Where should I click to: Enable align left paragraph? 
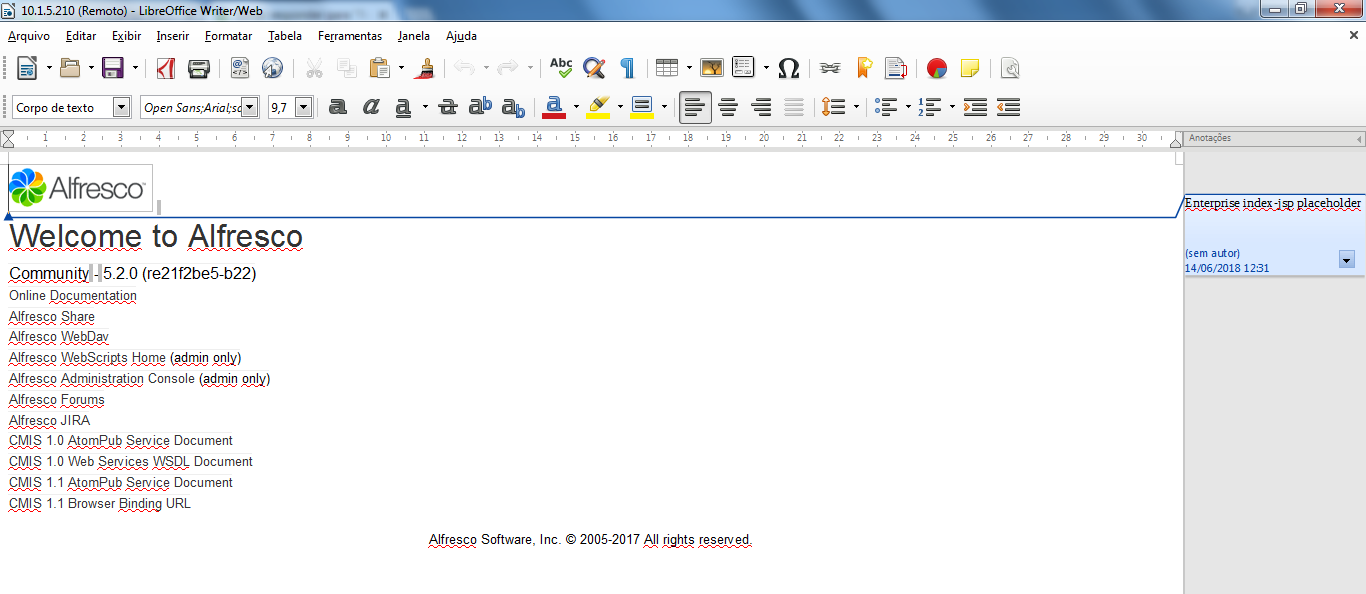[x=696, y=107]
